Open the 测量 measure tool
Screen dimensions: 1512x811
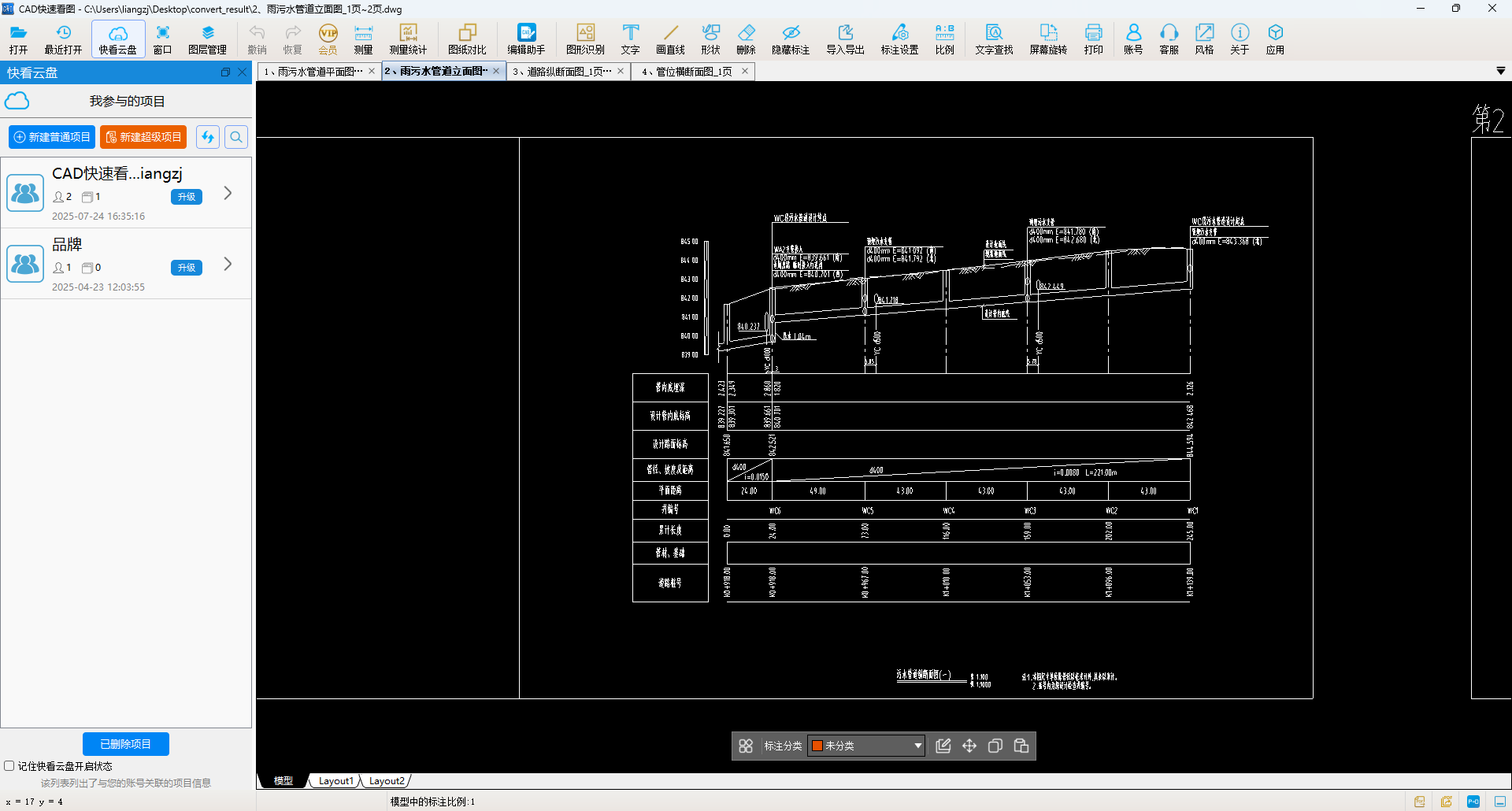coord(363,39)
